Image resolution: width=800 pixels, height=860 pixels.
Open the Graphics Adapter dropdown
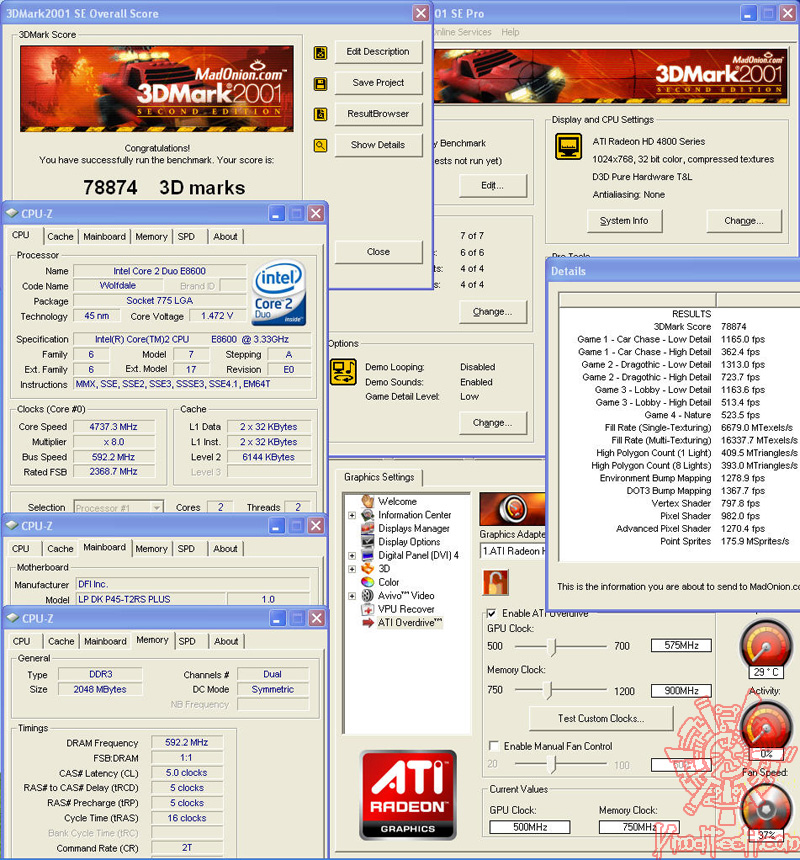512,551
